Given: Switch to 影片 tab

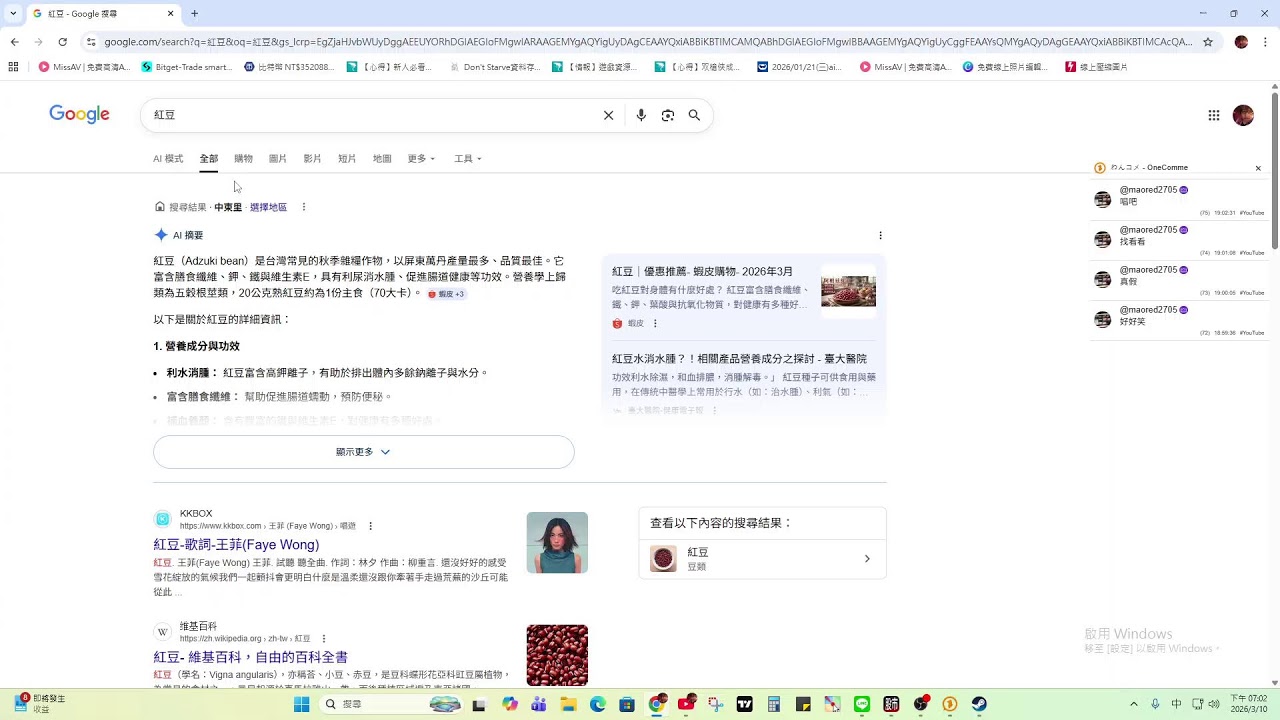Looking at the screenshot, I should [312, 159].
